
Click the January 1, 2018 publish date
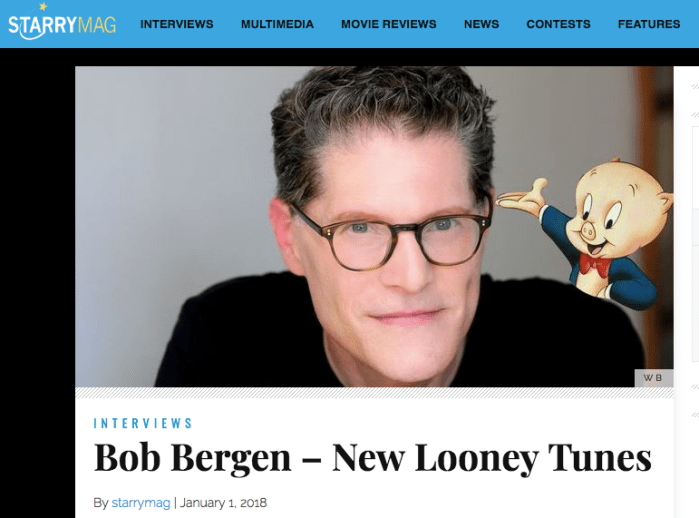click(223, 503)
